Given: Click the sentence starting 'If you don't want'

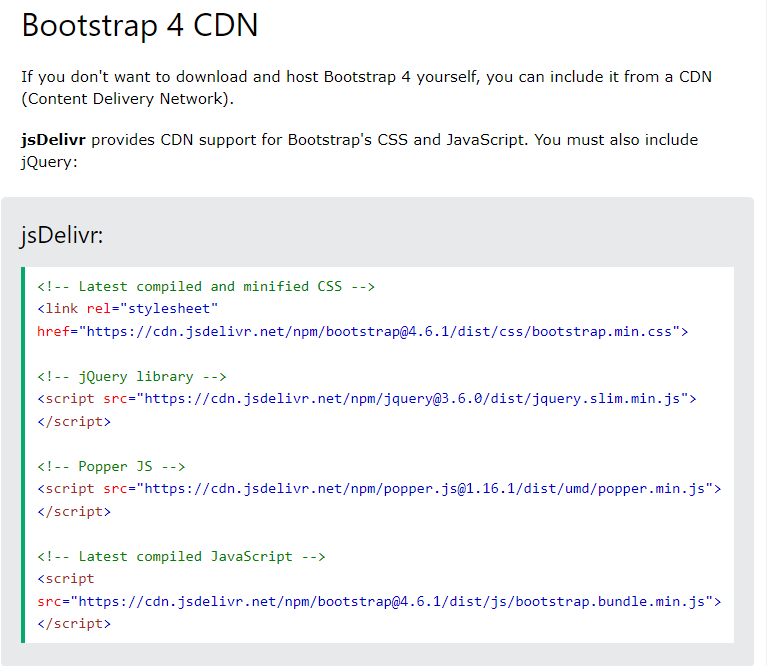Looking at the screenshot, I should [366, 88].
